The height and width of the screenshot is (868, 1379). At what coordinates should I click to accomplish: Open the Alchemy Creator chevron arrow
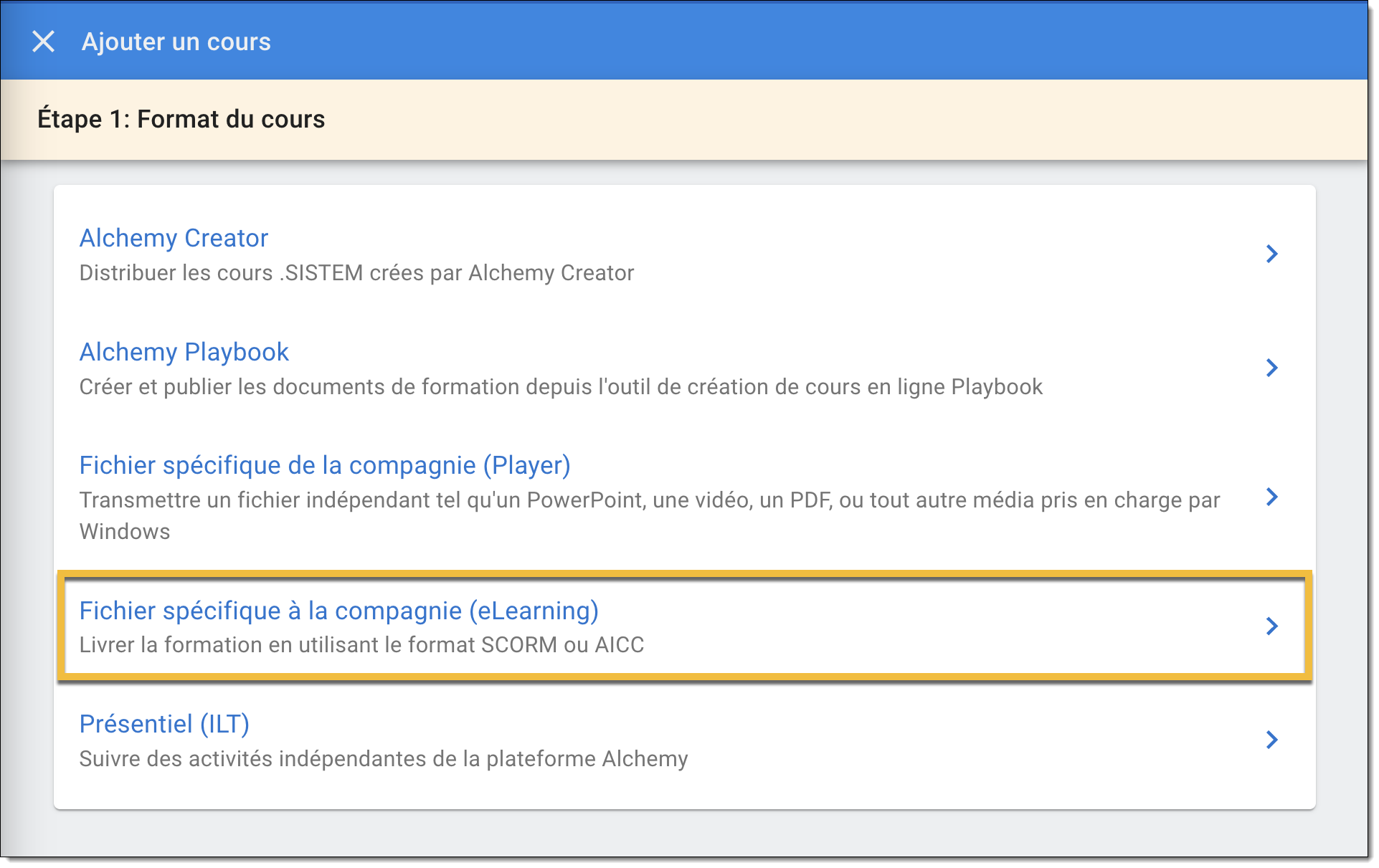click(x=1271, y=254)
